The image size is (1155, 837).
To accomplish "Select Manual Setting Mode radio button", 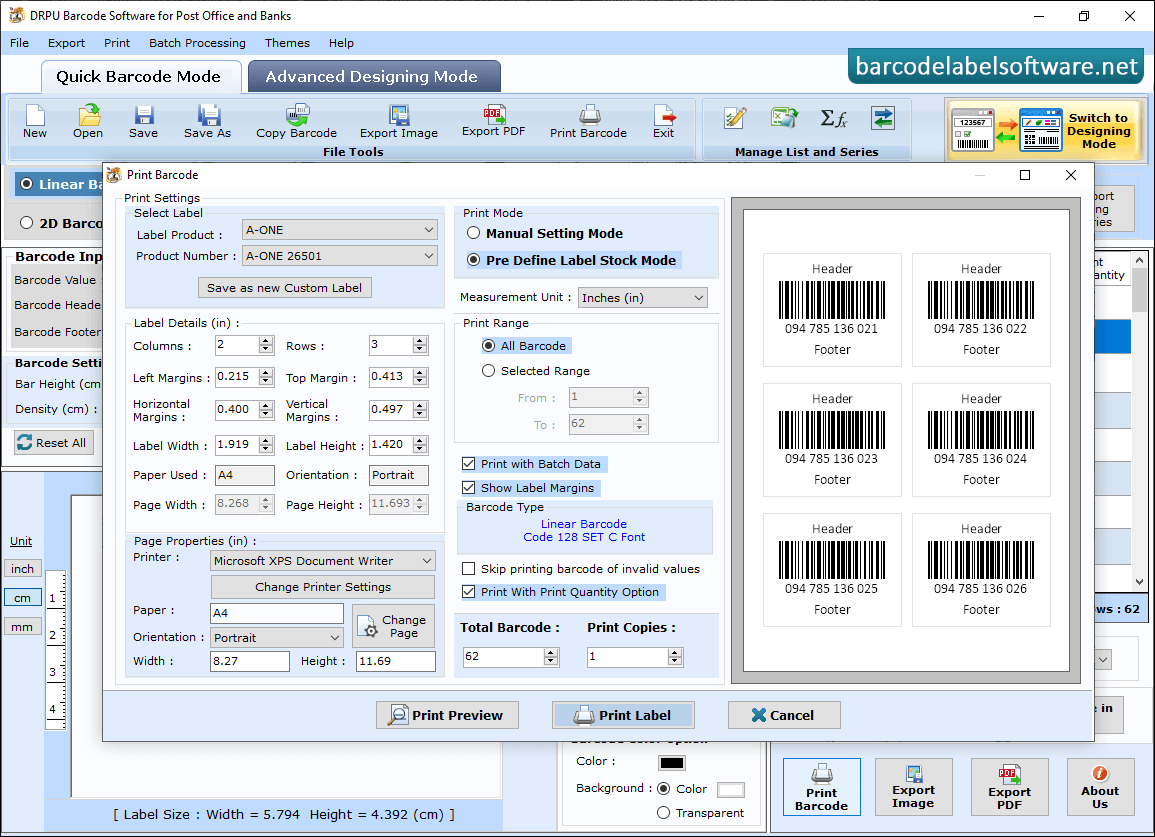I will (x=474, y=233).
